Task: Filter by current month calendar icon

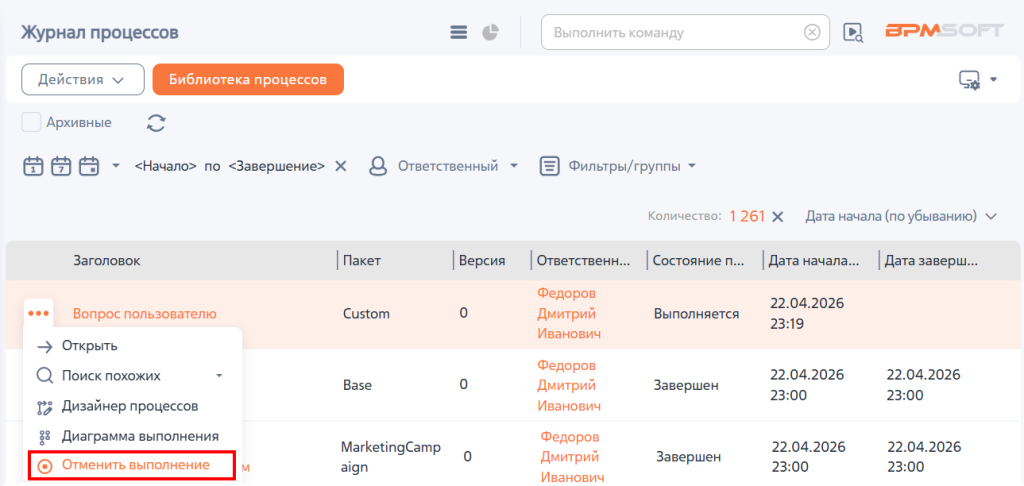Action: point(88,167)
